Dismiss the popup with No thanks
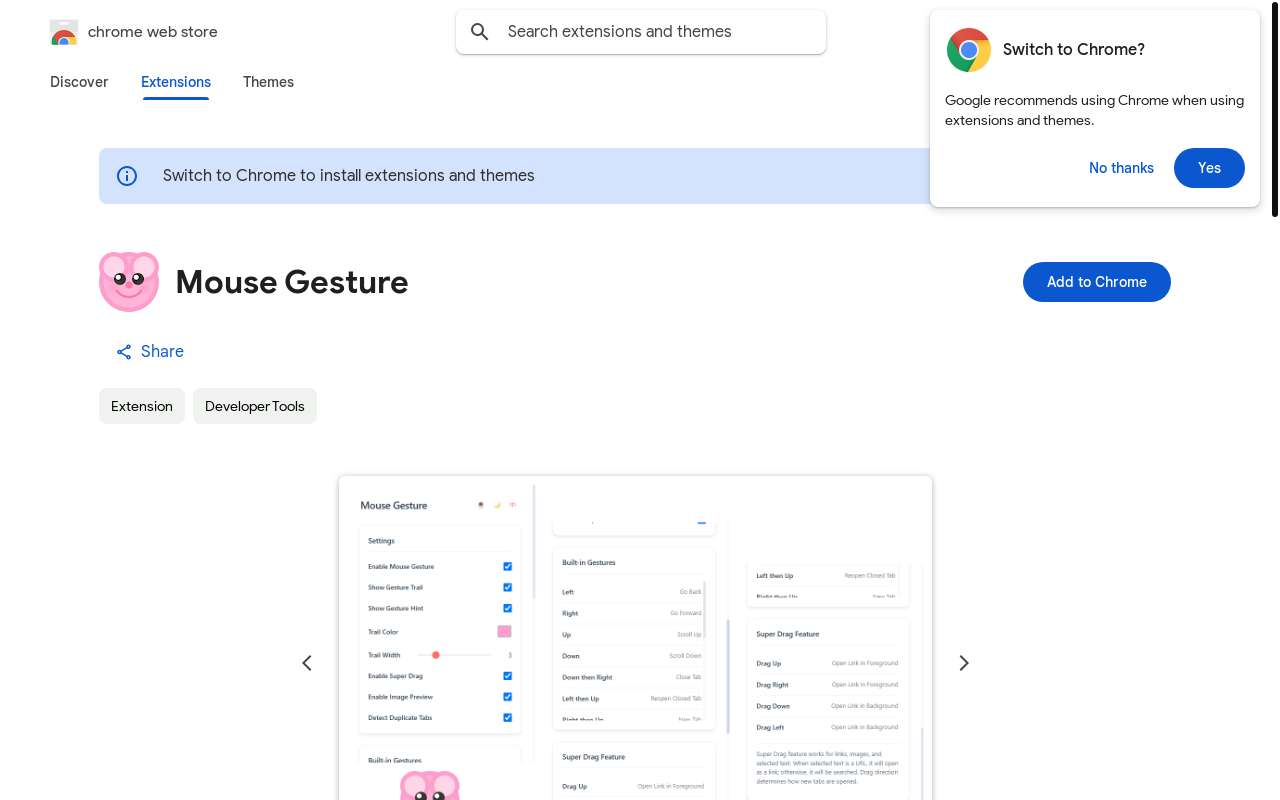Image resolution: width=1280 pixels, height=800 pixels. (1121, 168)
